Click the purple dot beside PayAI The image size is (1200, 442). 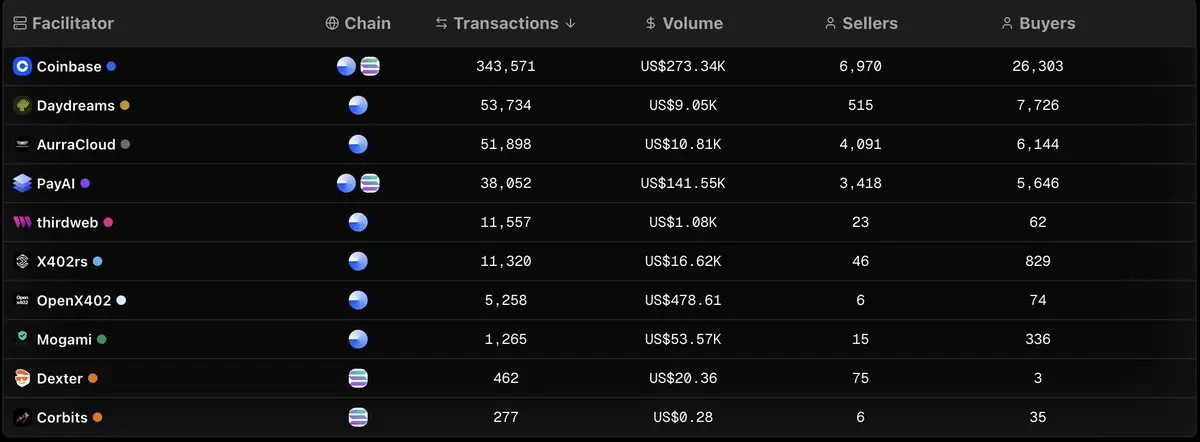click(x=85, y=183)
